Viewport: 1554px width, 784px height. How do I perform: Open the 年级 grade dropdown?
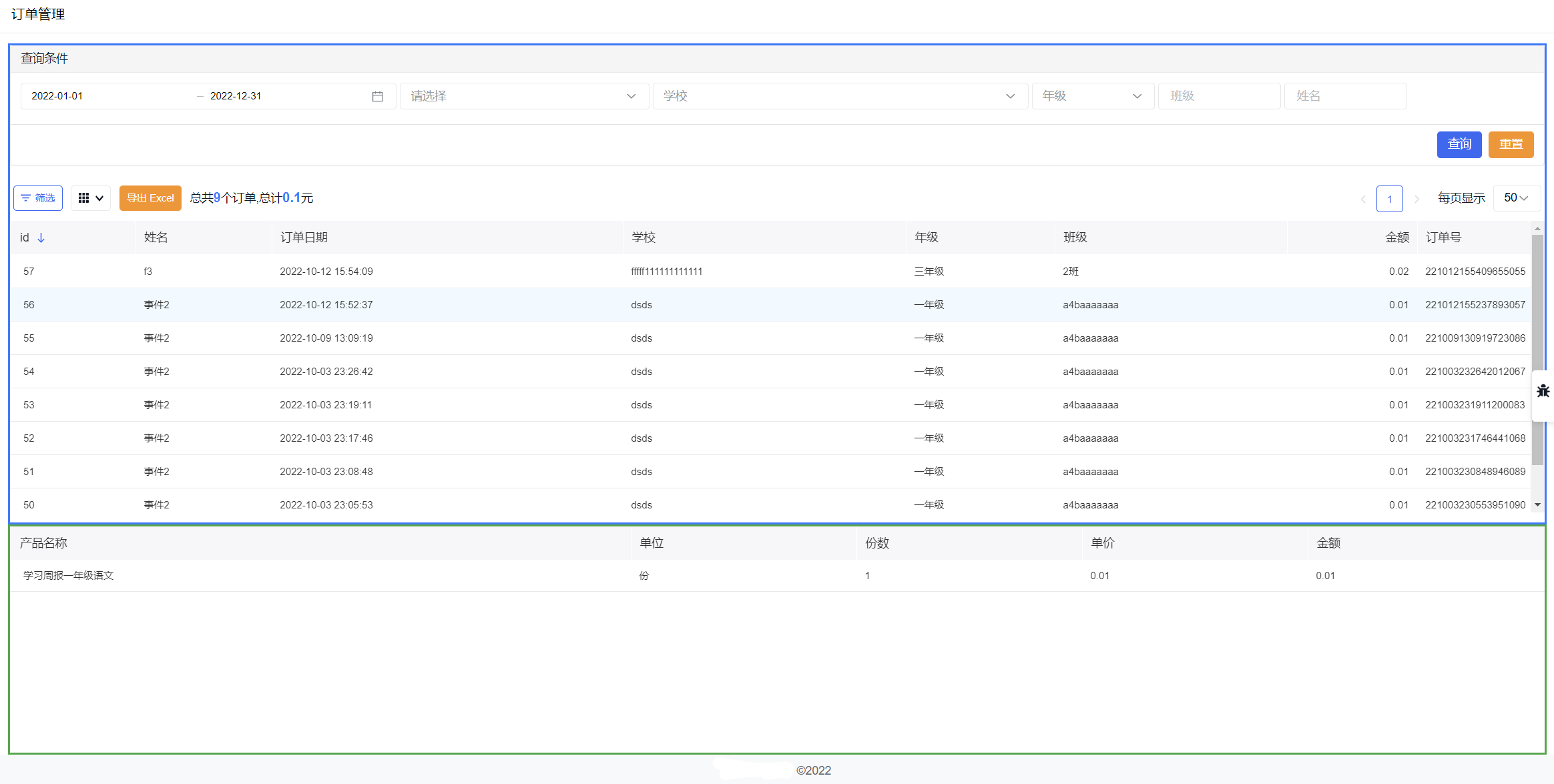pyautogui.click(x=1093, y=96)
